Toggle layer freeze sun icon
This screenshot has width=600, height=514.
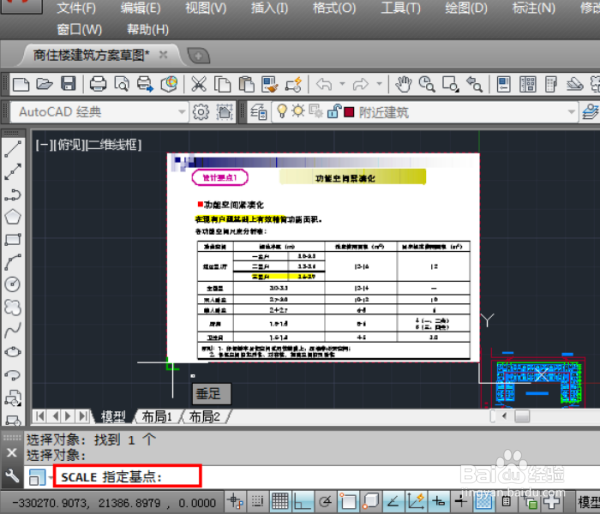coord(298,111)
